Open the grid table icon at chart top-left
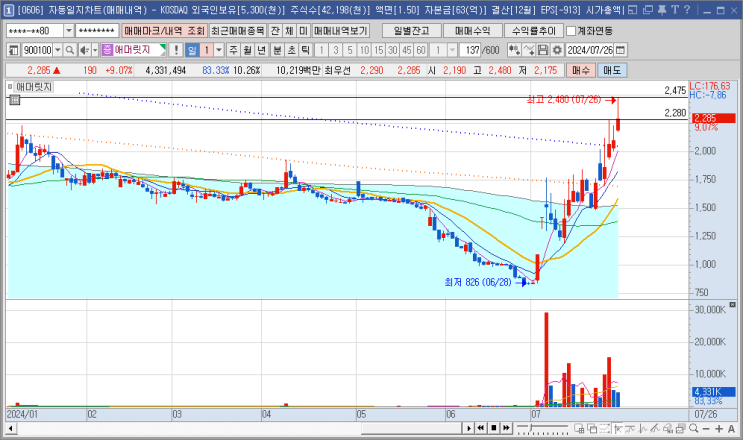 tap(15, 99)
